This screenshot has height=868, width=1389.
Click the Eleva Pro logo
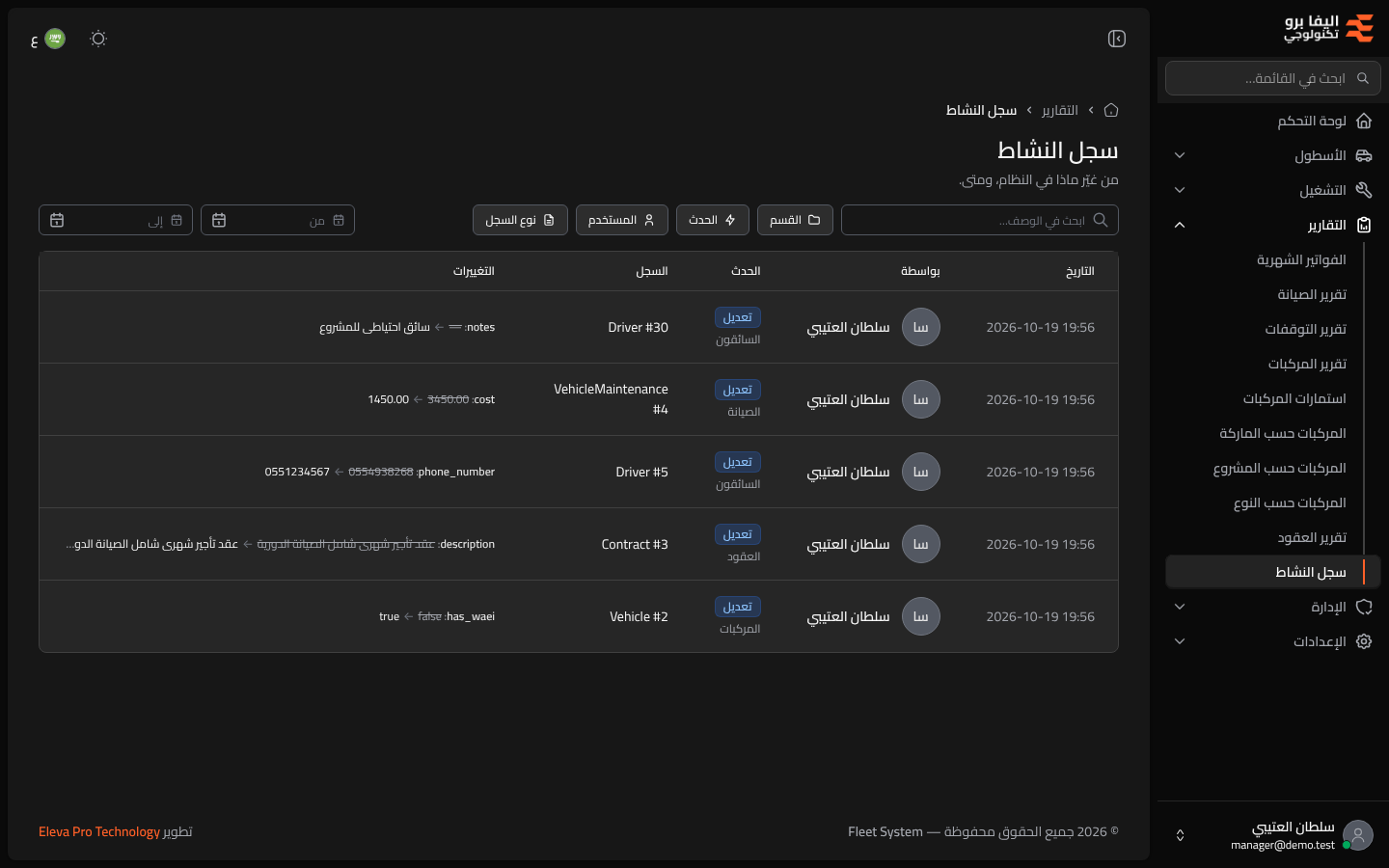[x=1328, y=28]
